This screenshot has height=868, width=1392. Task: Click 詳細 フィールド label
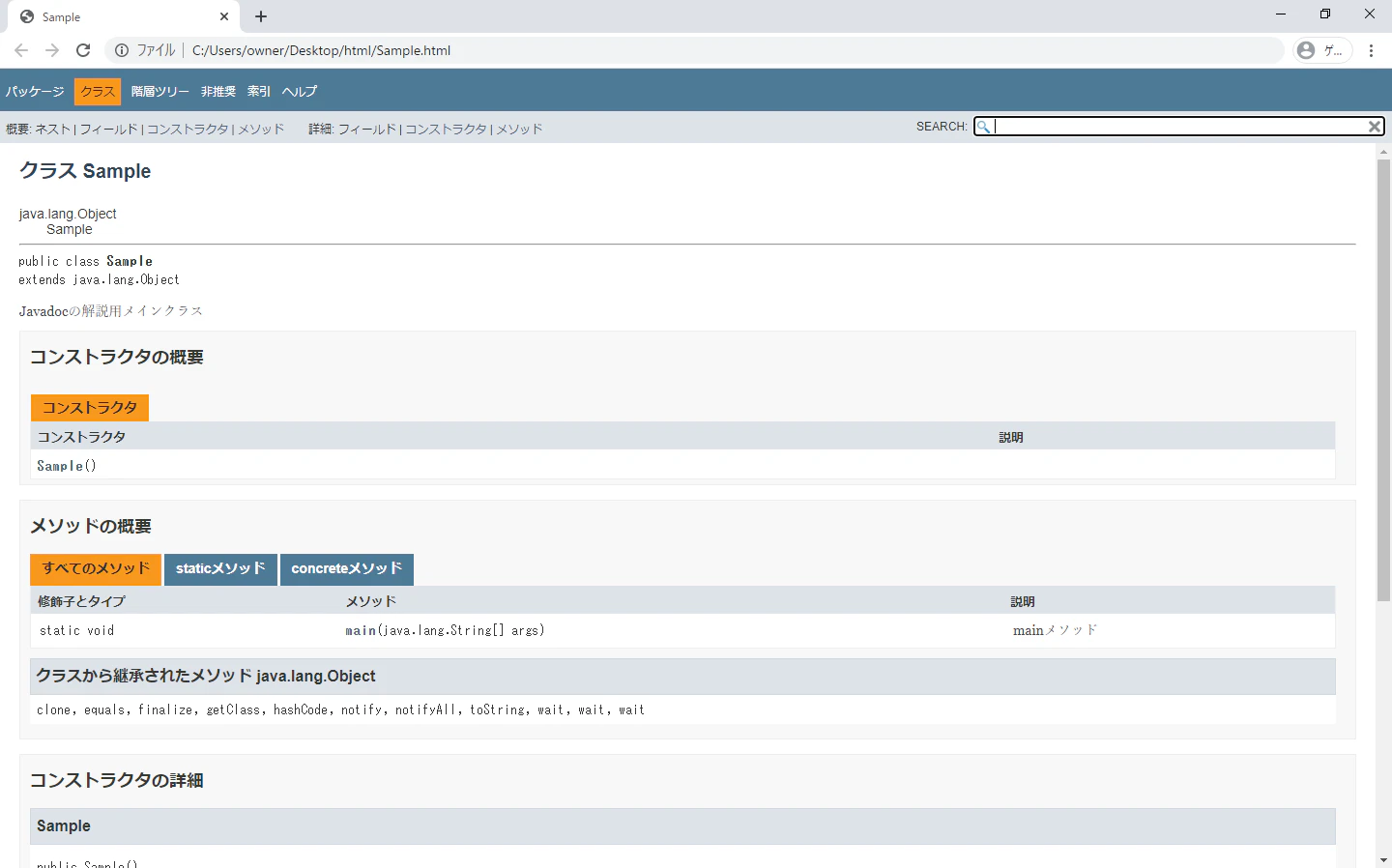tap(367, 129)
